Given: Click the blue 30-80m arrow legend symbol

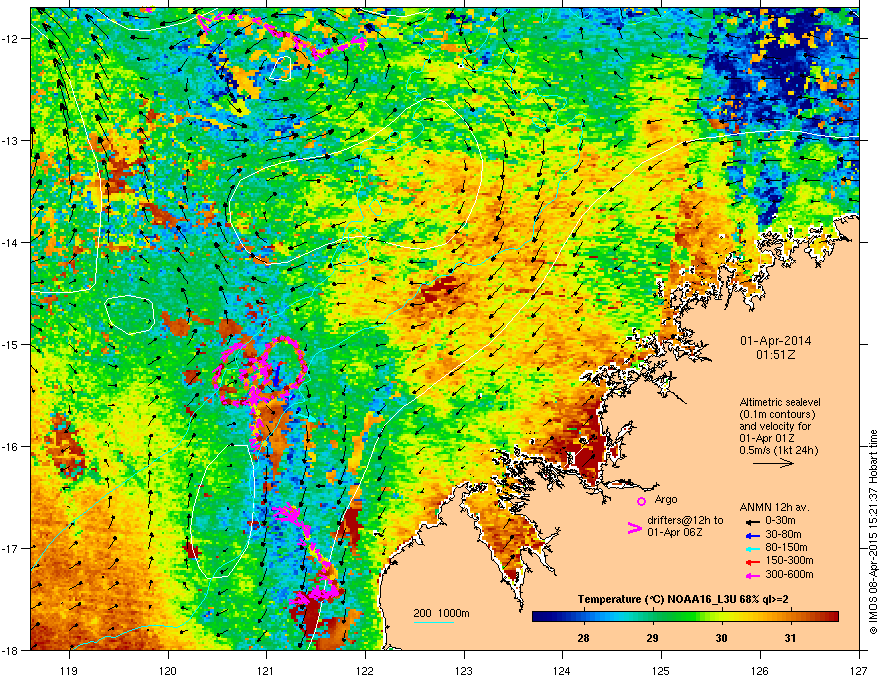Looking at the screenshot, I should tap(752, 535).
